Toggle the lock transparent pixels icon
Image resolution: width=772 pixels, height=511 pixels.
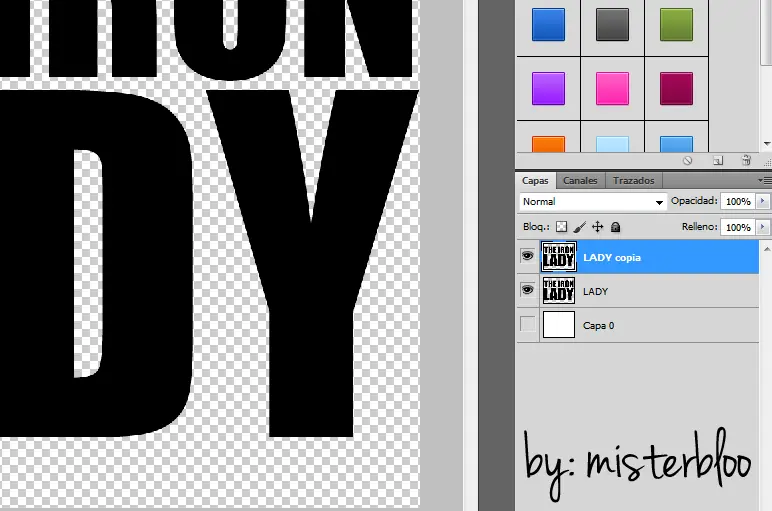pos(561,227)
